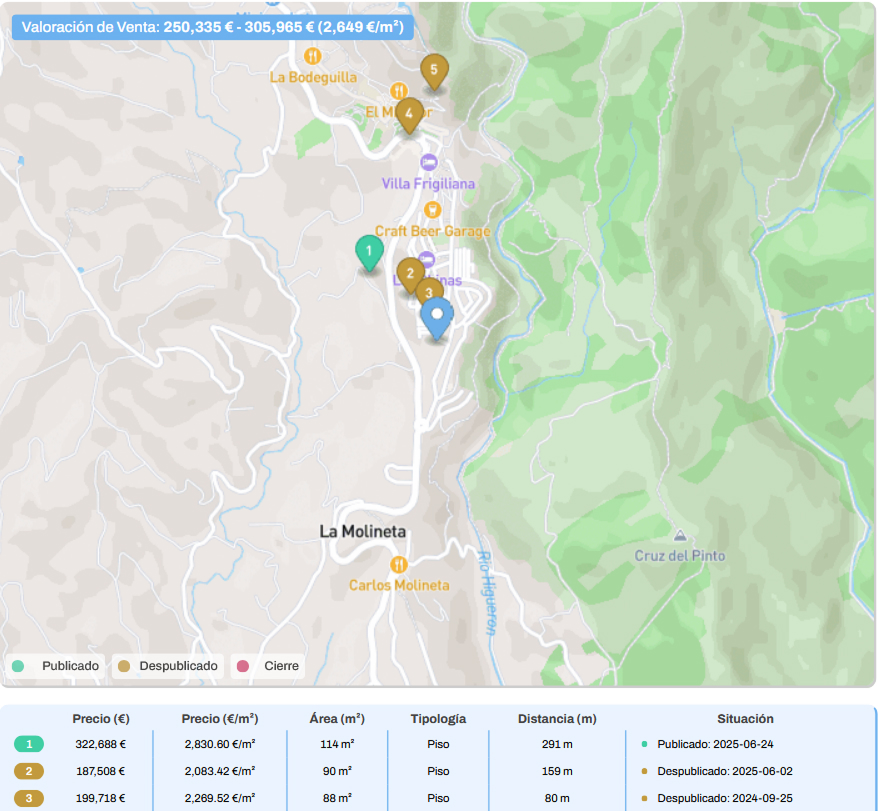878x811 pixels.
Task: Sort by Precio (€) column header
Action: tap(101, 719)
